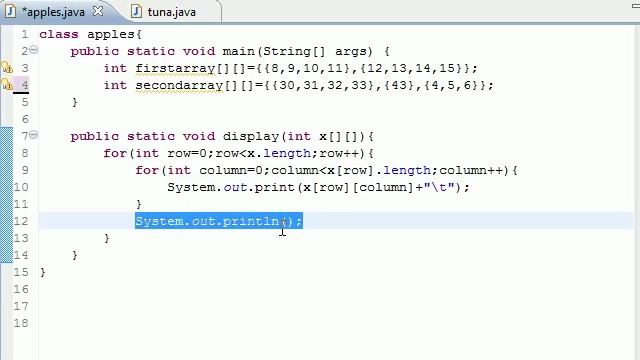Click the closing brace on line 15

tap(43, 272)
